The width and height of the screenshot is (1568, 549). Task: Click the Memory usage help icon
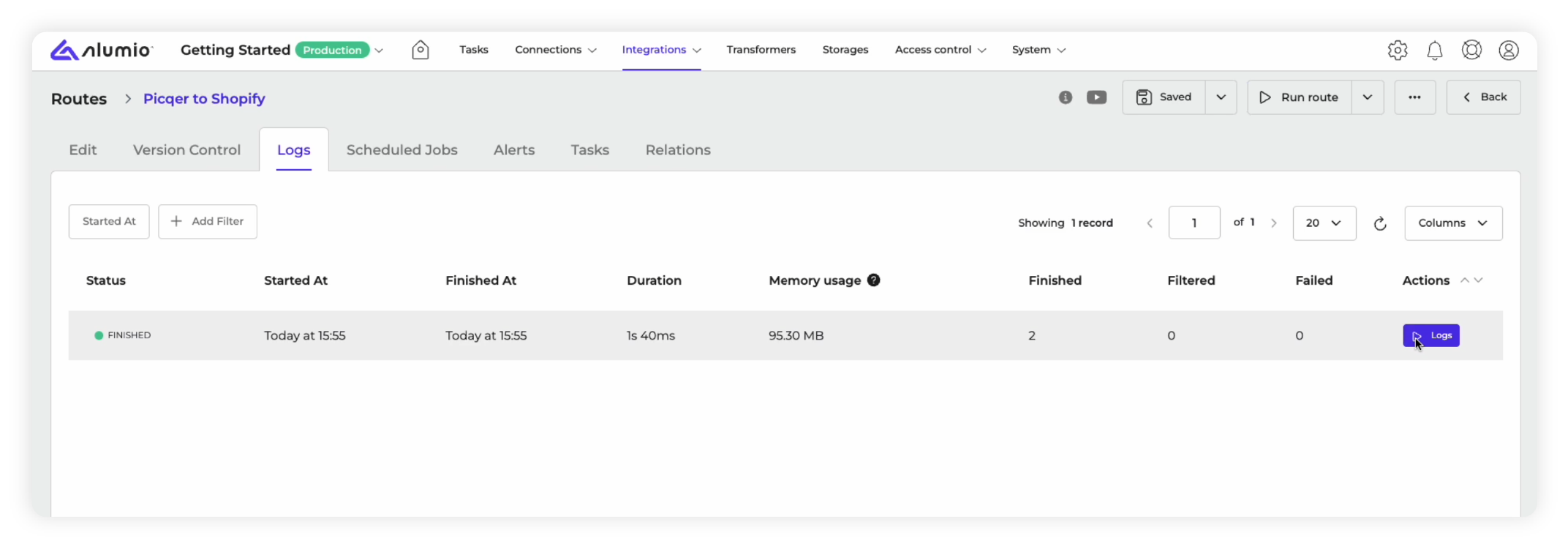click(873, 280)
